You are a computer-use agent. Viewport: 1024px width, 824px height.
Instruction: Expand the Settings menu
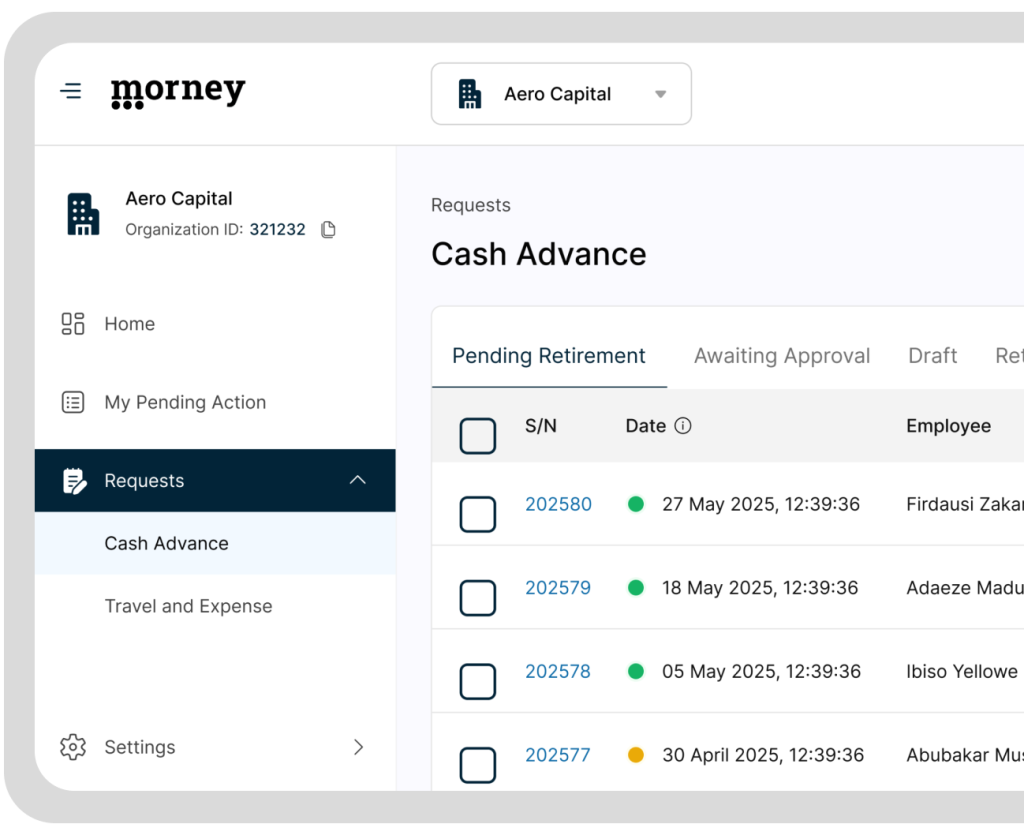click(358, 747)
